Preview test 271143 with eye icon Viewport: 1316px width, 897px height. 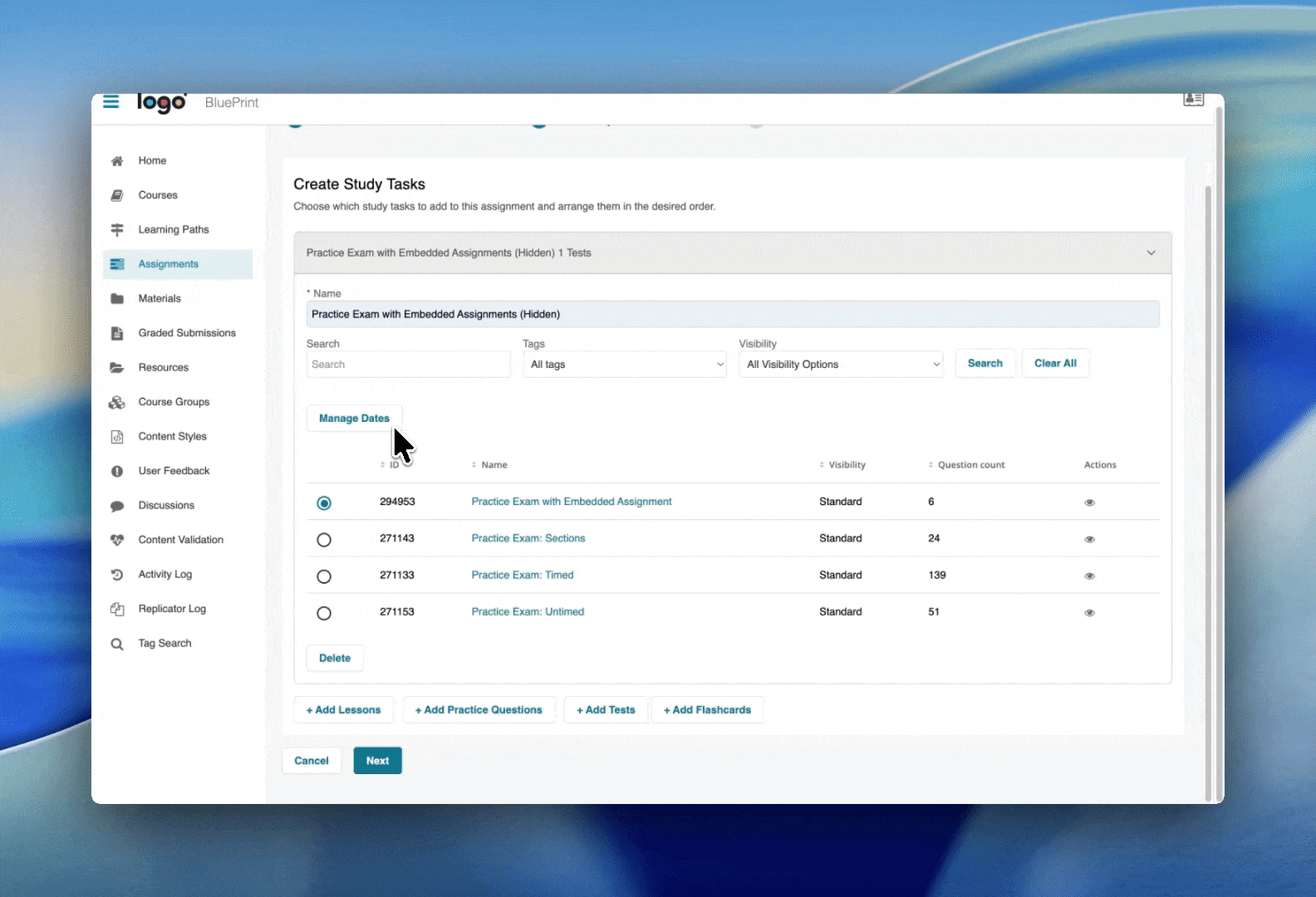1090,539
